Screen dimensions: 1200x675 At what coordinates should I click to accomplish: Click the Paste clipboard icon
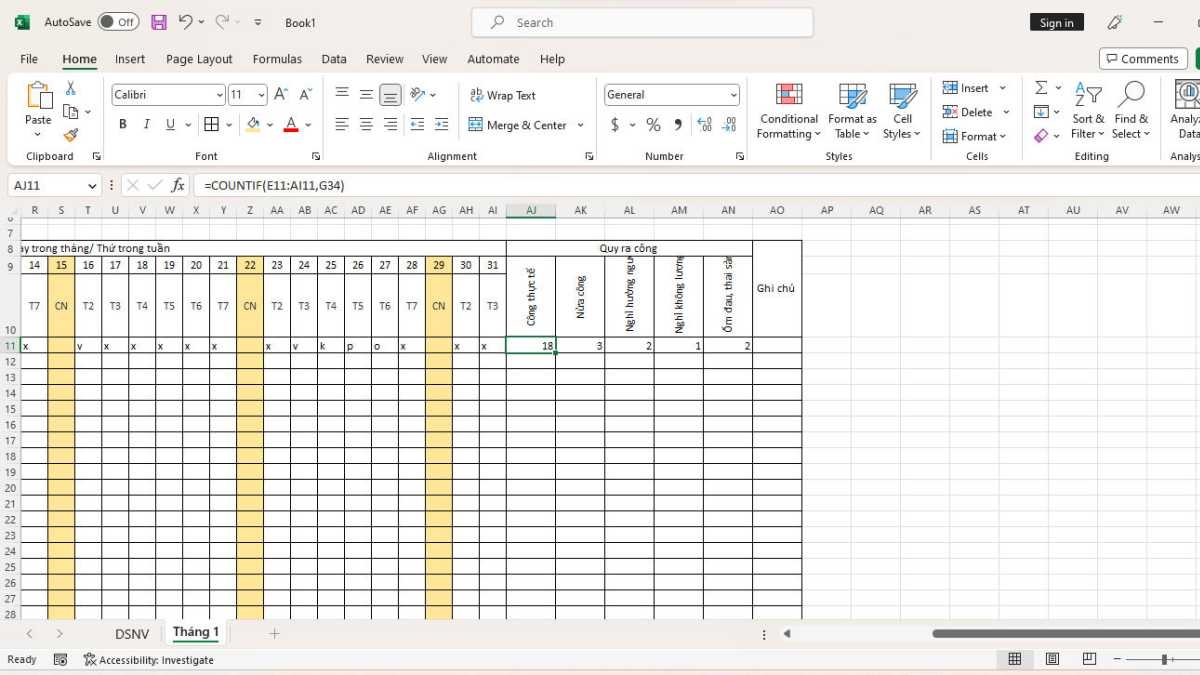38,96
